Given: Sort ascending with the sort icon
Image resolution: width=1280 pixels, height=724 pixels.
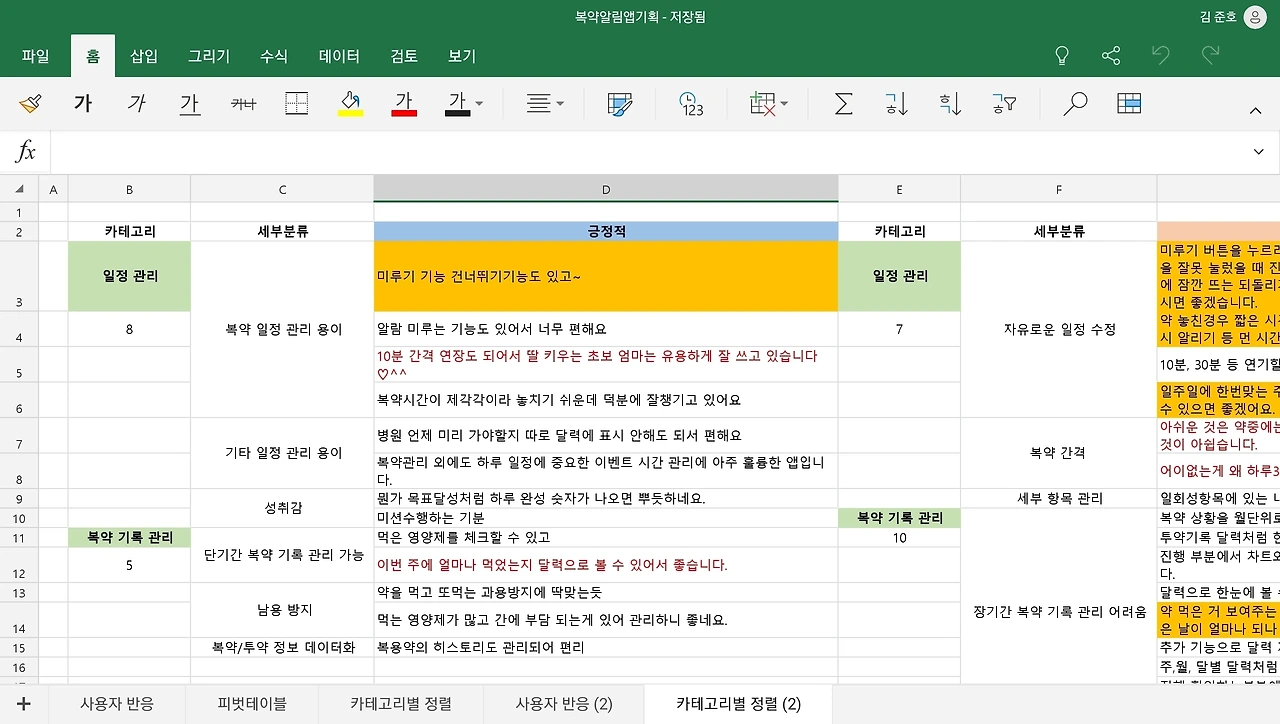Looking at the screenshot, I should 896,103.
